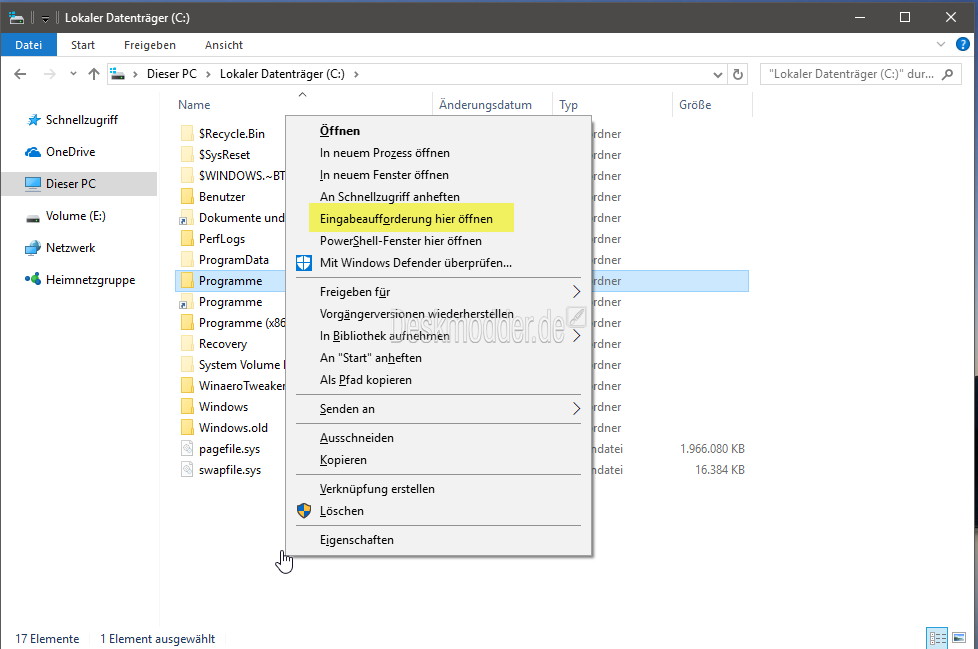Image resolution: width=978 pixels, height=649 pixels.
Task: Click the Netzwerk icon in the sidebar
Action: (x=33, y=248)
